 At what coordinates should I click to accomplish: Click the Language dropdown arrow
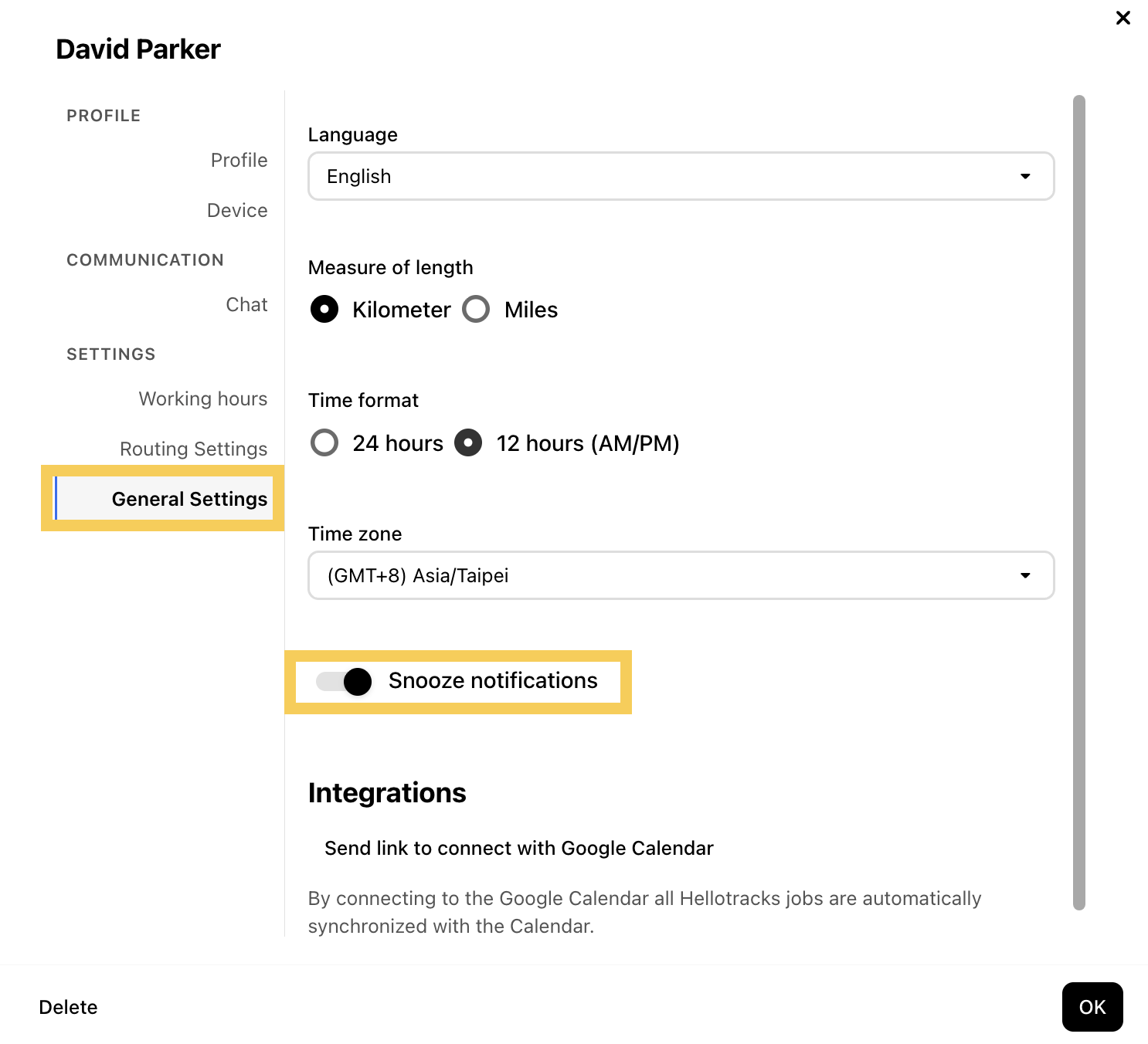pos(1025,177)
